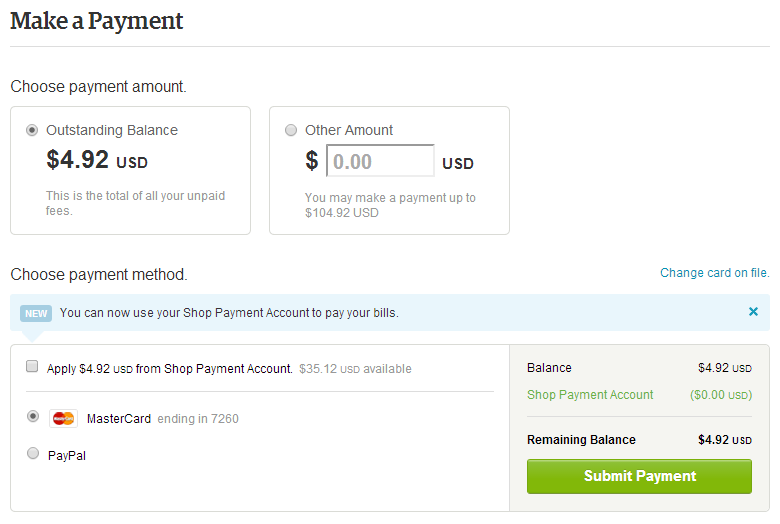Open the Change card on file link
Image resolution: width=780 pixels, height=524 pixels.
(714, 273)
